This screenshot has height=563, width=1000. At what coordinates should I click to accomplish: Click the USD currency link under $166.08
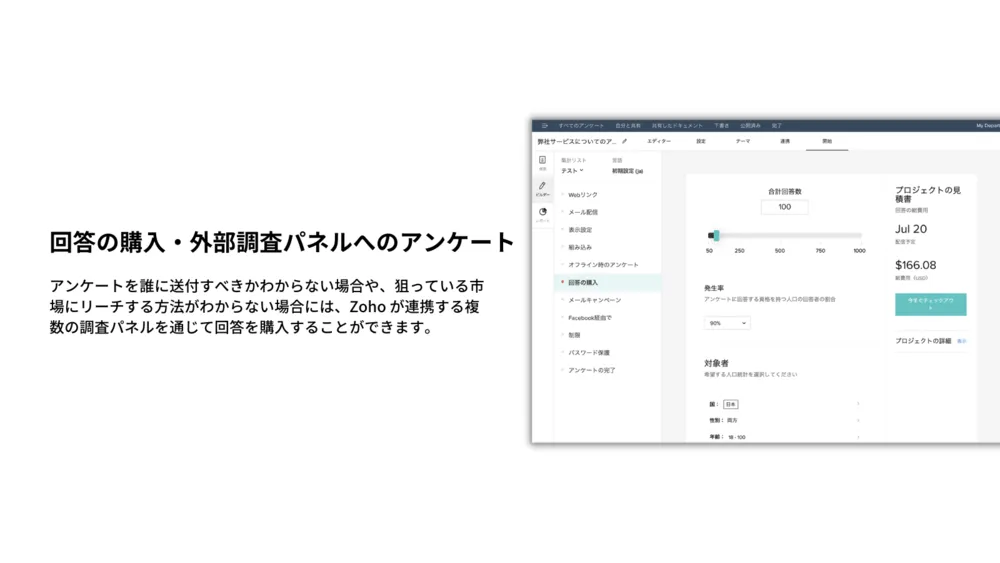tap(919, 278)
